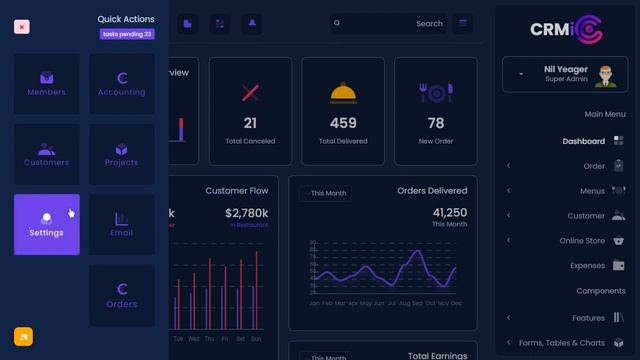Open the Expenses menu item
This screenshot has height=360, width=640.
point(587,266)
